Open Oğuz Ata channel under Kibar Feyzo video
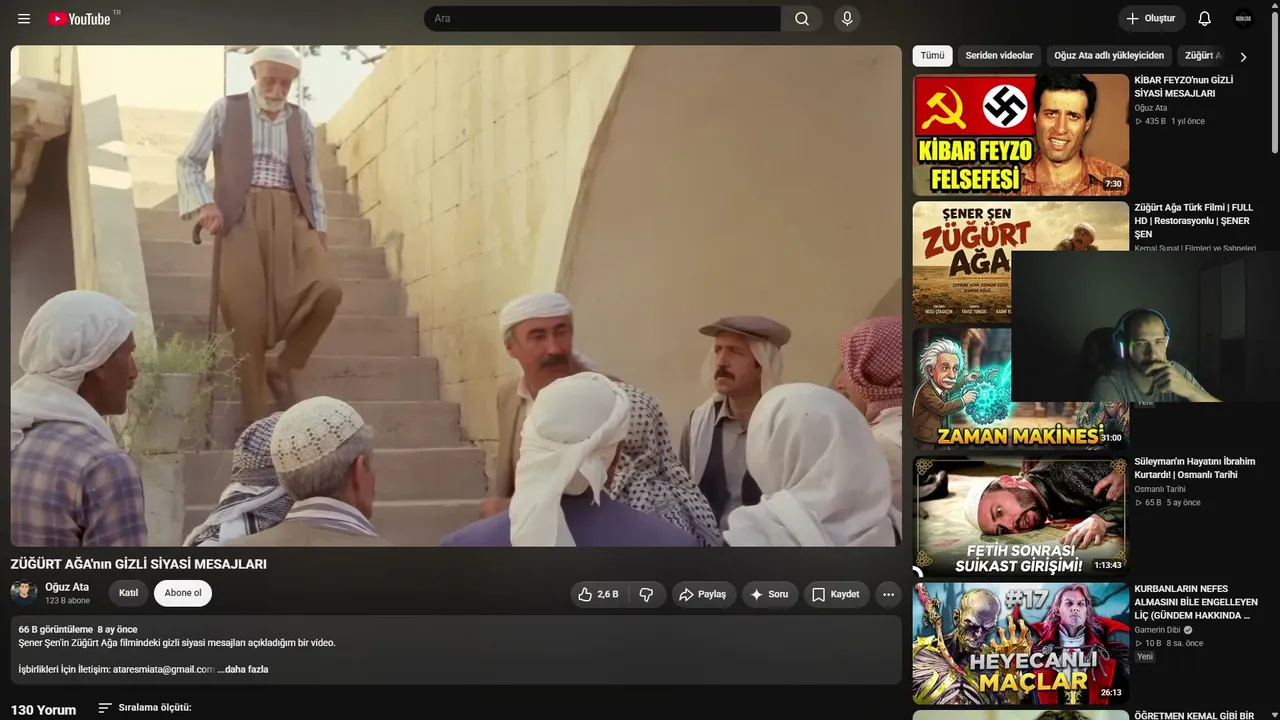Viewport: 1280px width, 720px height. [x=1151, y=108]
